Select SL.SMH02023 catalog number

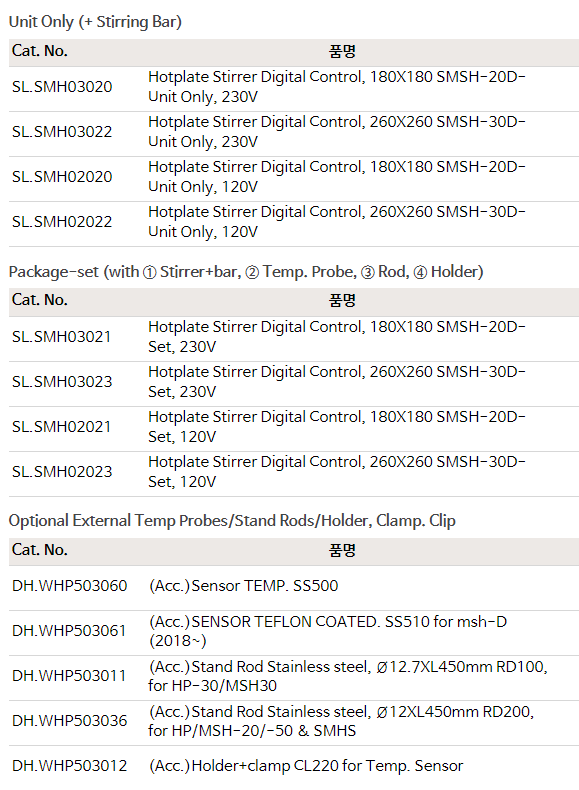pyautogui.click(x=62, y=472)
